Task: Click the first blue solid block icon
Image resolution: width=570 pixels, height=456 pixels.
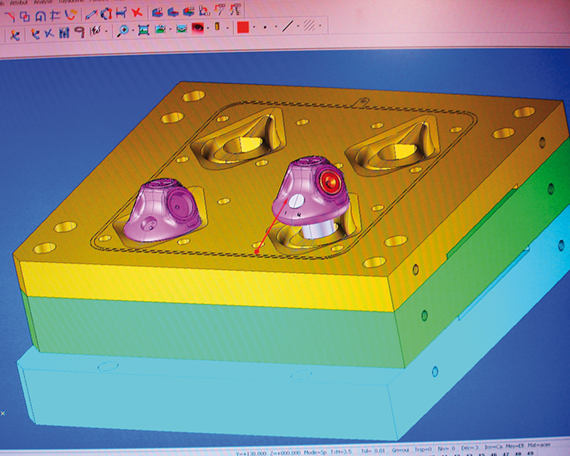Action: click(157, 12)
